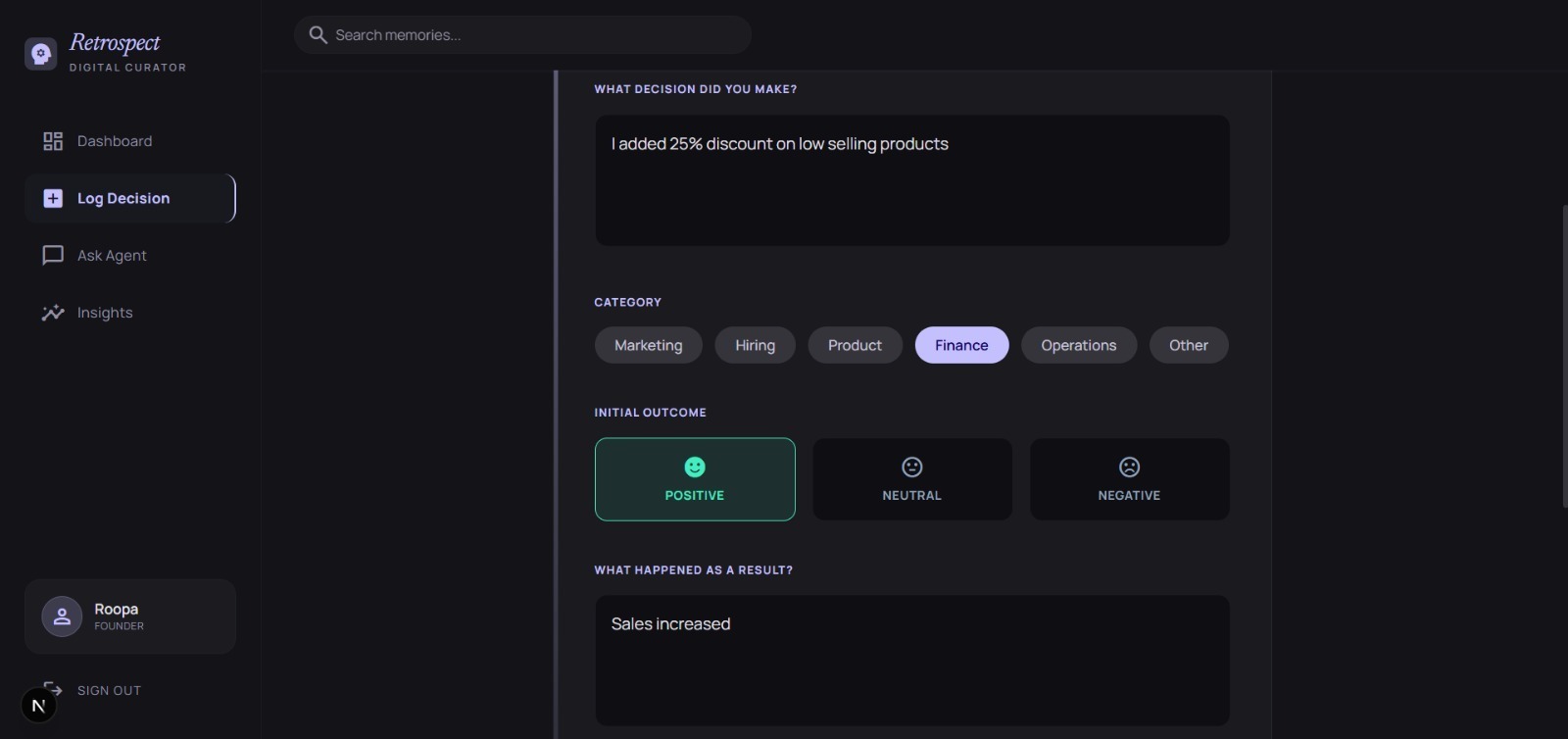Select the Other category button
Viewport: 1568px width, 739px height.
(1188, 345)
